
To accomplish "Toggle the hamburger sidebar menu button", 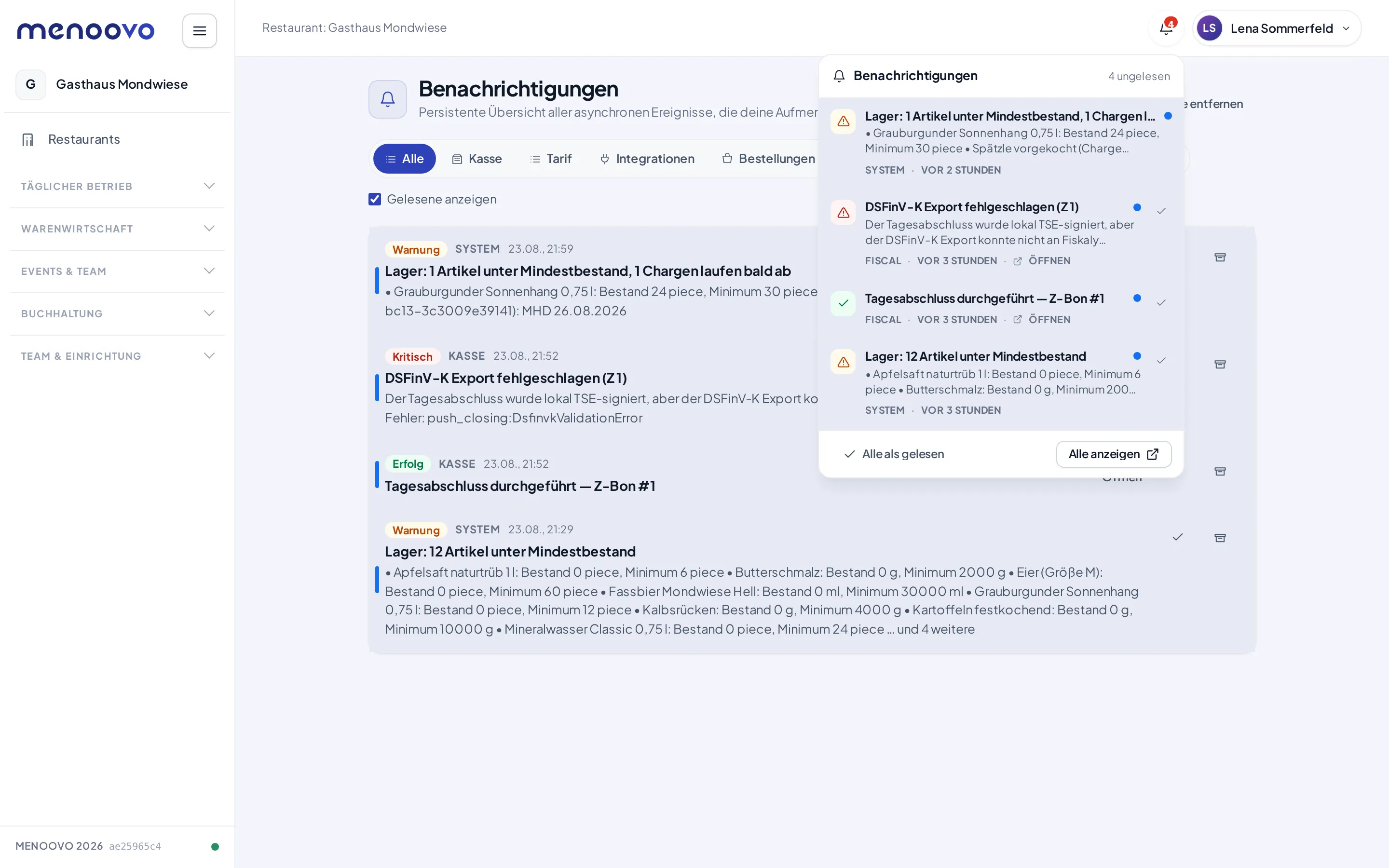I will [199, 30].
